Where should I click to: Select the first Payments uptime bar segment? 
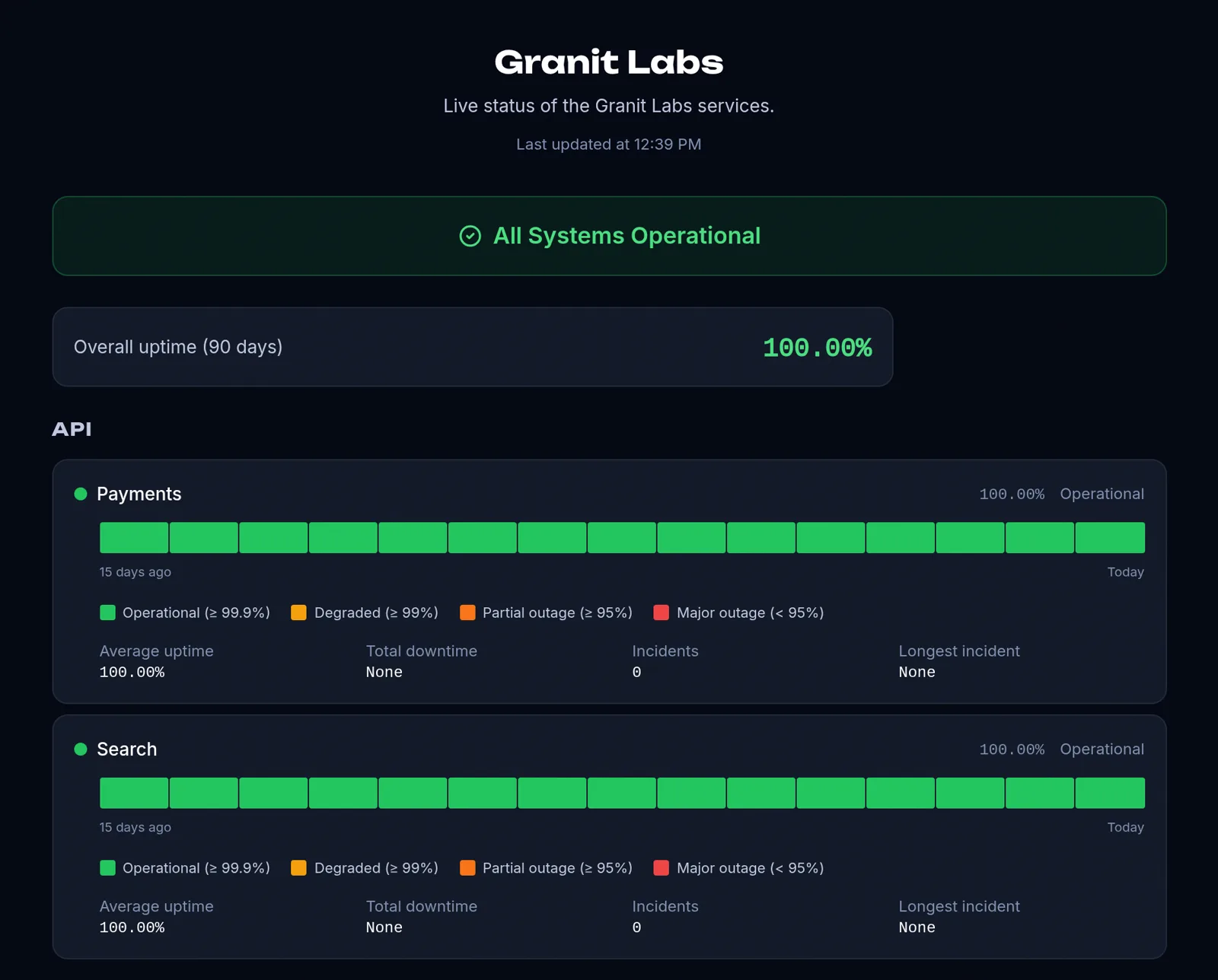coord(134,537)
